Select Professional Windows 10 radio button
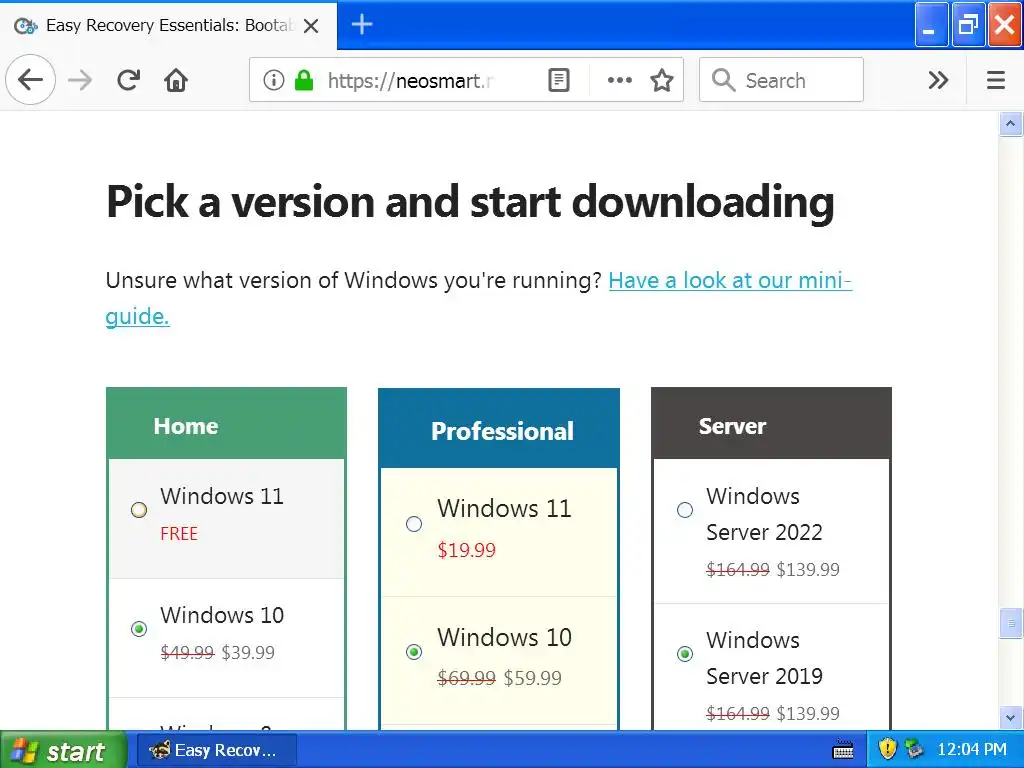 click(414, 652)
